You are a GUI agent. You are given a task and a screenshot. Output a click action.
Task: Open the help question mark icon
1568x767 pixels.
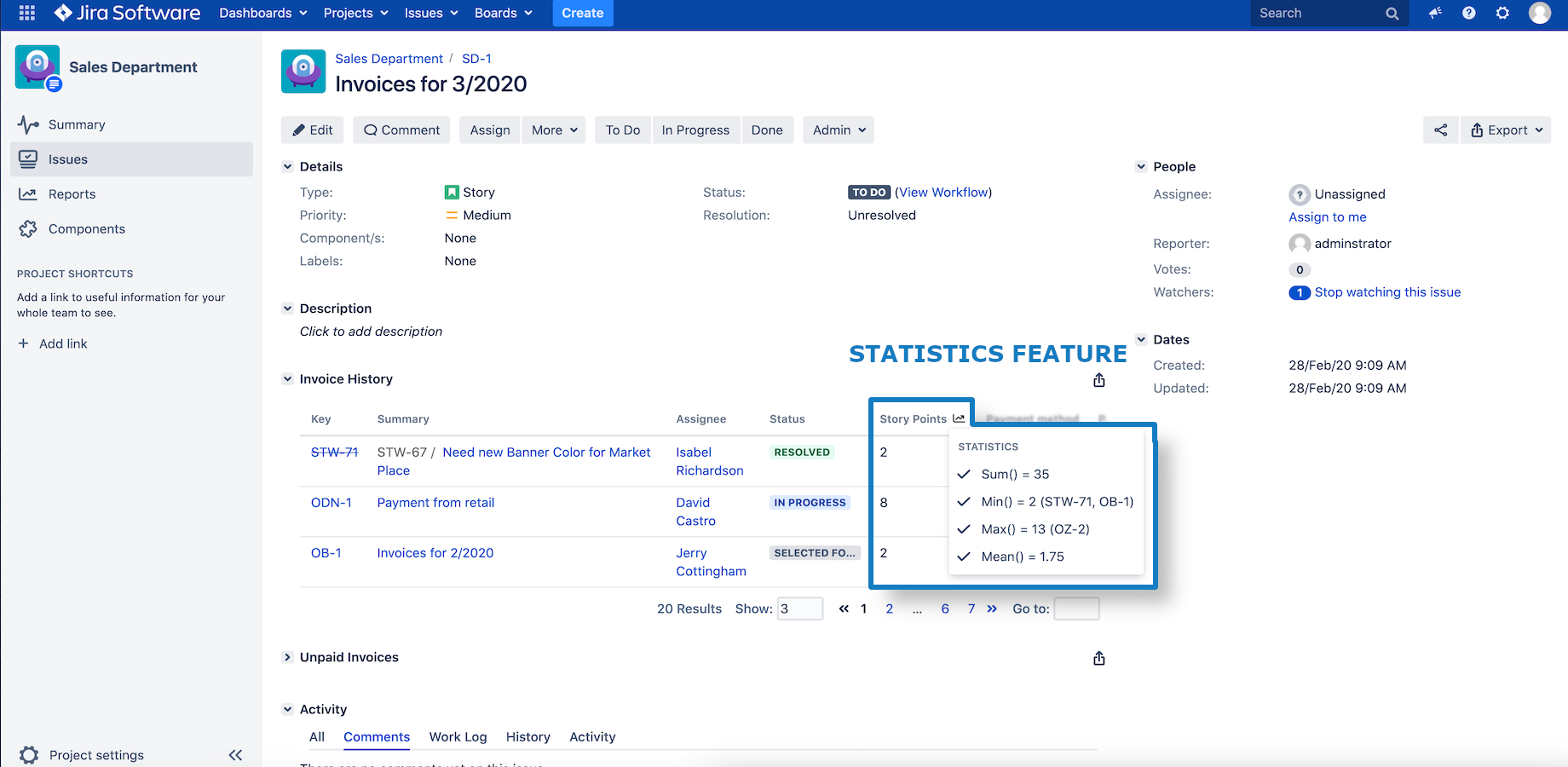pyautogui.click(x=1468, y=13)
